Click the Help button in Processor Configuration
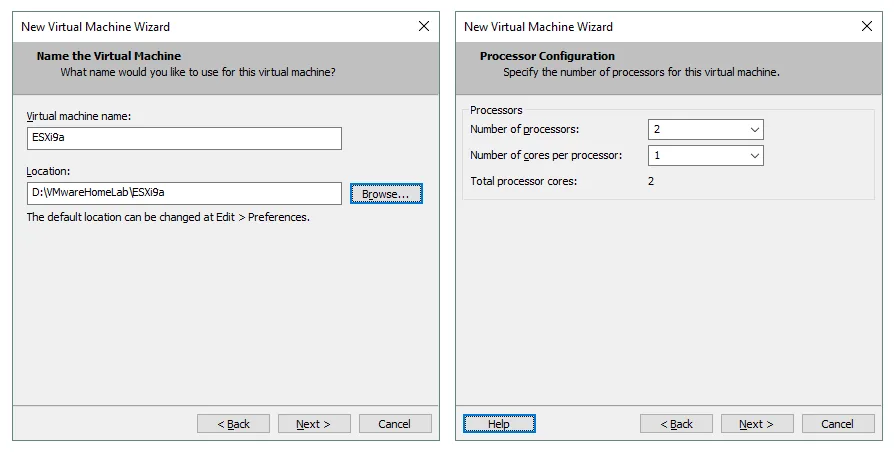This screenshot has height=452, width=894. pos(499,424)
